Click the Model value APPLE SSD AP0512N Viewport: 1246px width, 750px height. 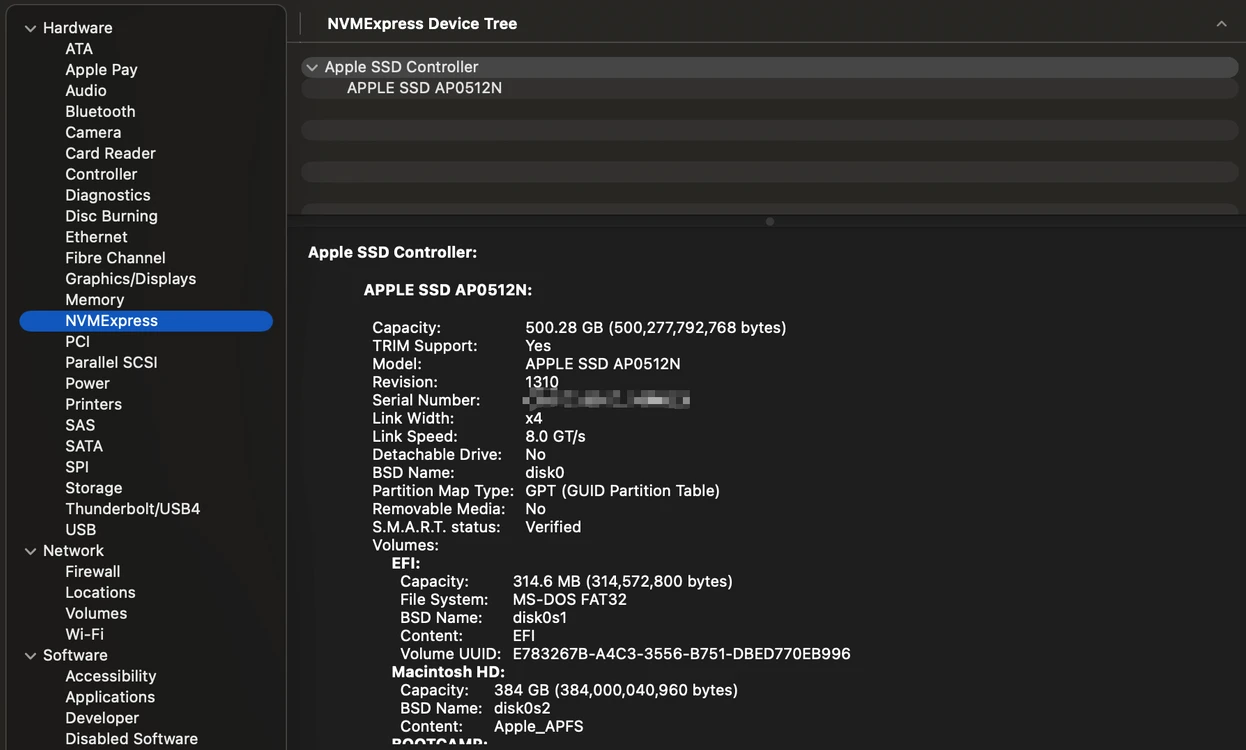[603, 364]
